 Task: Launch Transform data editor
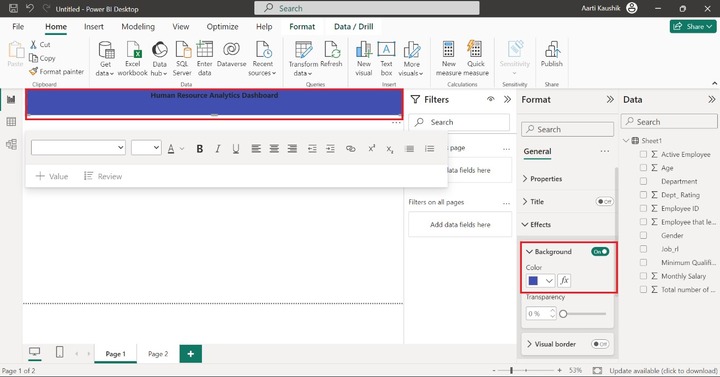click(303, 58)
